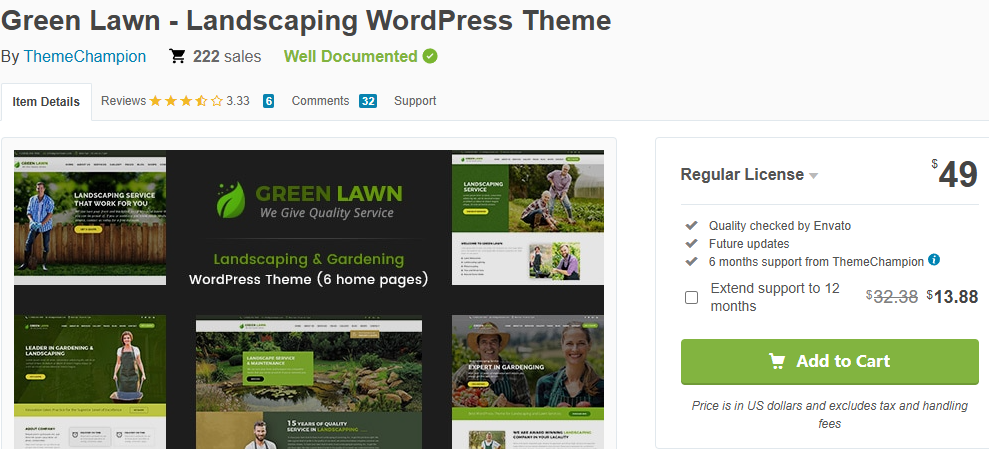This screenshot has height=449, width=989.
Task: Click the 3.33 rating value
Action: tap(238, 101)
